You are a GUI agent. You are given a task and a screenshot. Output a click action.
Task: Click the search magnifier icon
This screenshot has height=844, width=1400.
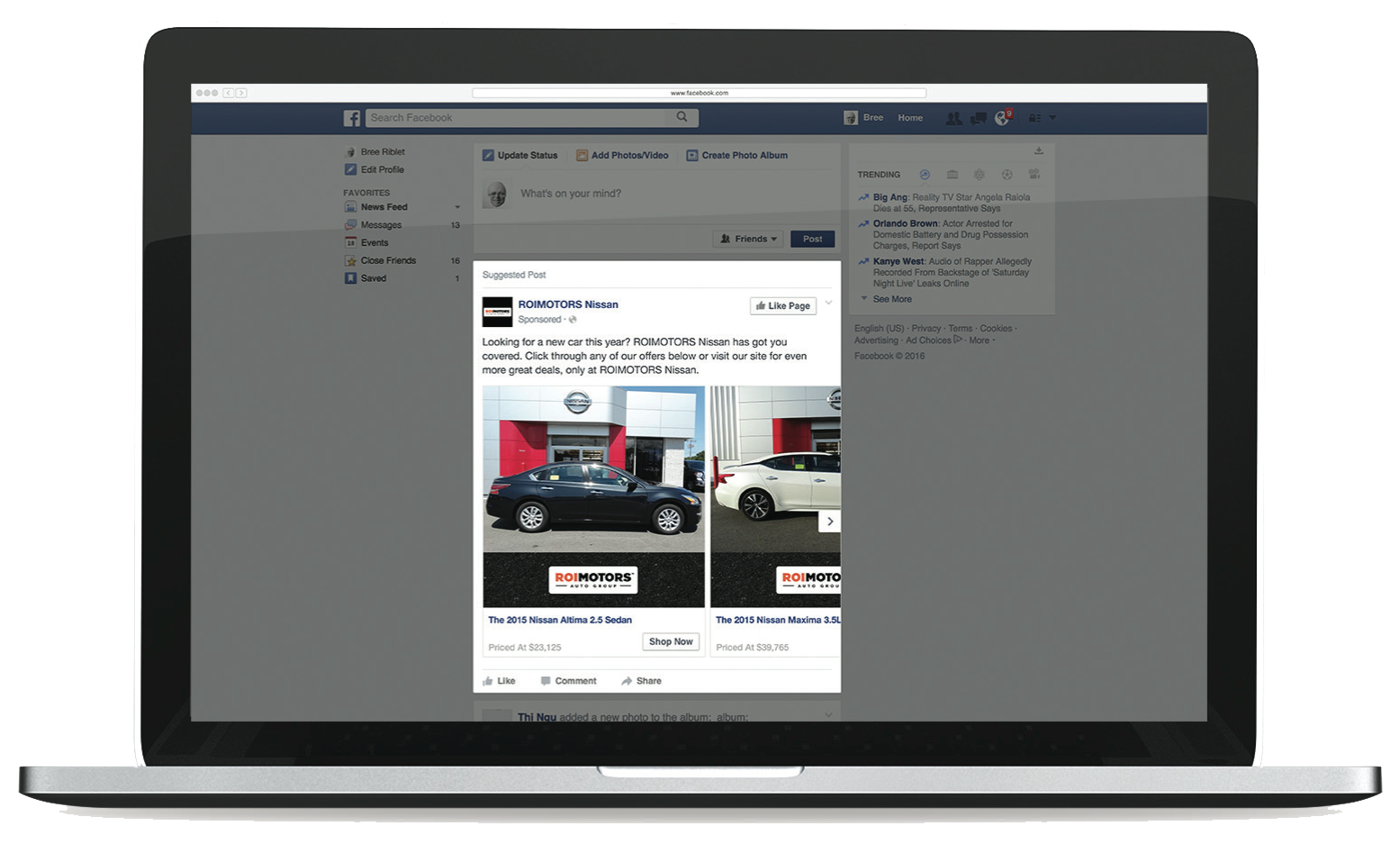(x=682, y=117)
